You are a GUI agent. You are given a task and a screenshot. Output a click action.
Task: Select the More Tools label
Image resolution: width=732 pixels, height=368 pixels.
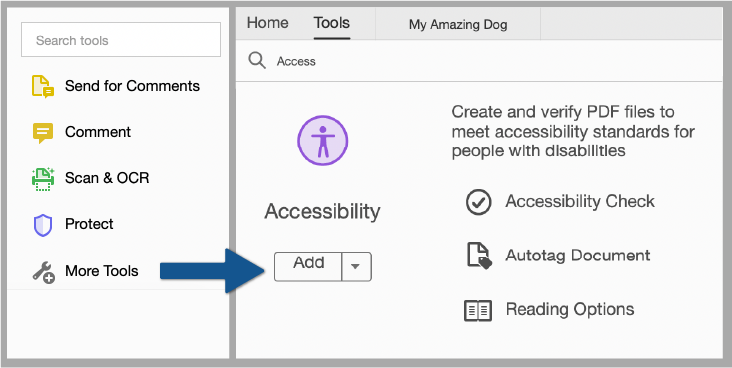click(x=102, y=271)
